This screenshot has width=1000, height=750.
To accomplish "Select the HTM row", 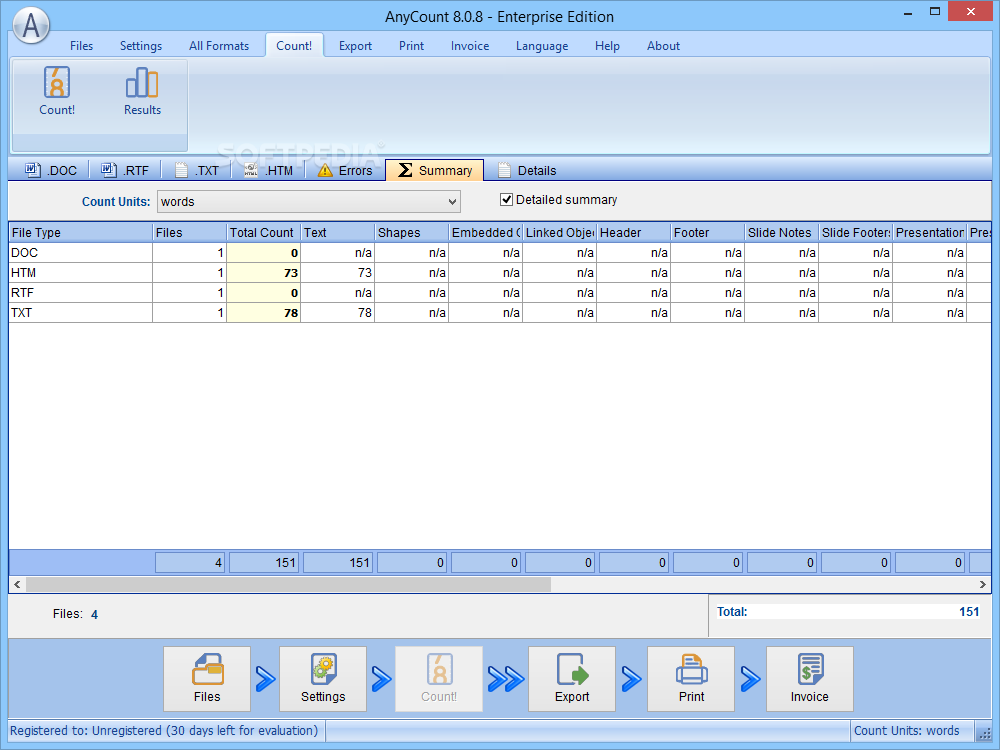I will point(500,272).
